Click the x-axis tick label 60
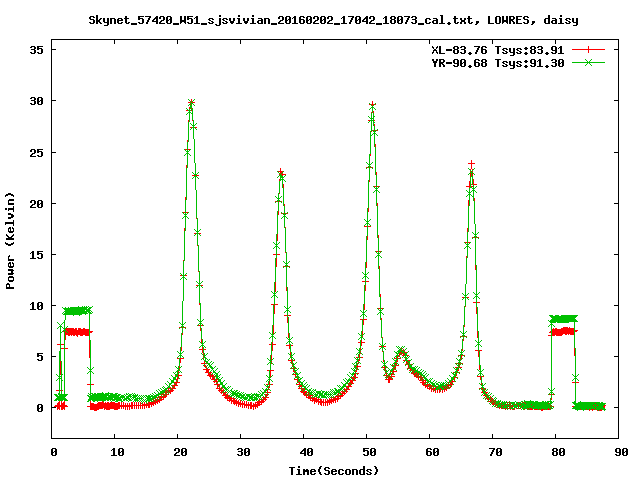Screen dimensions: 640x480 pyautogui.click(x=432, y=452)
